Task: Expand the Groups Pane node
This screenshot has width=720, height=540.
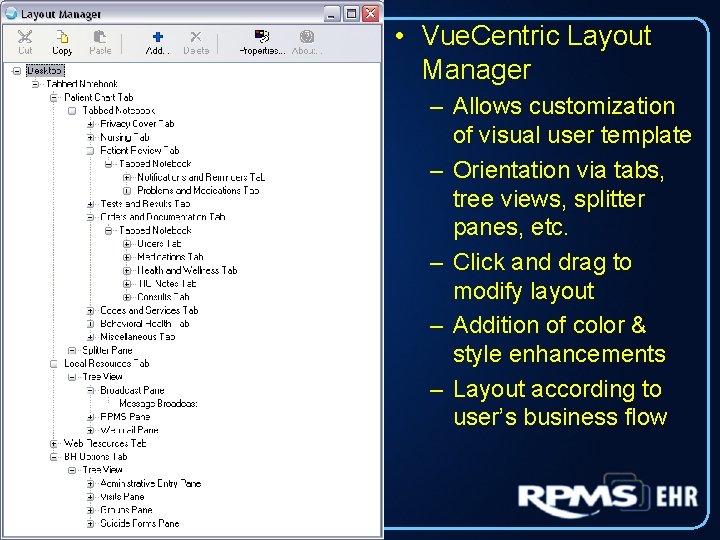Action: pos(90,510)
